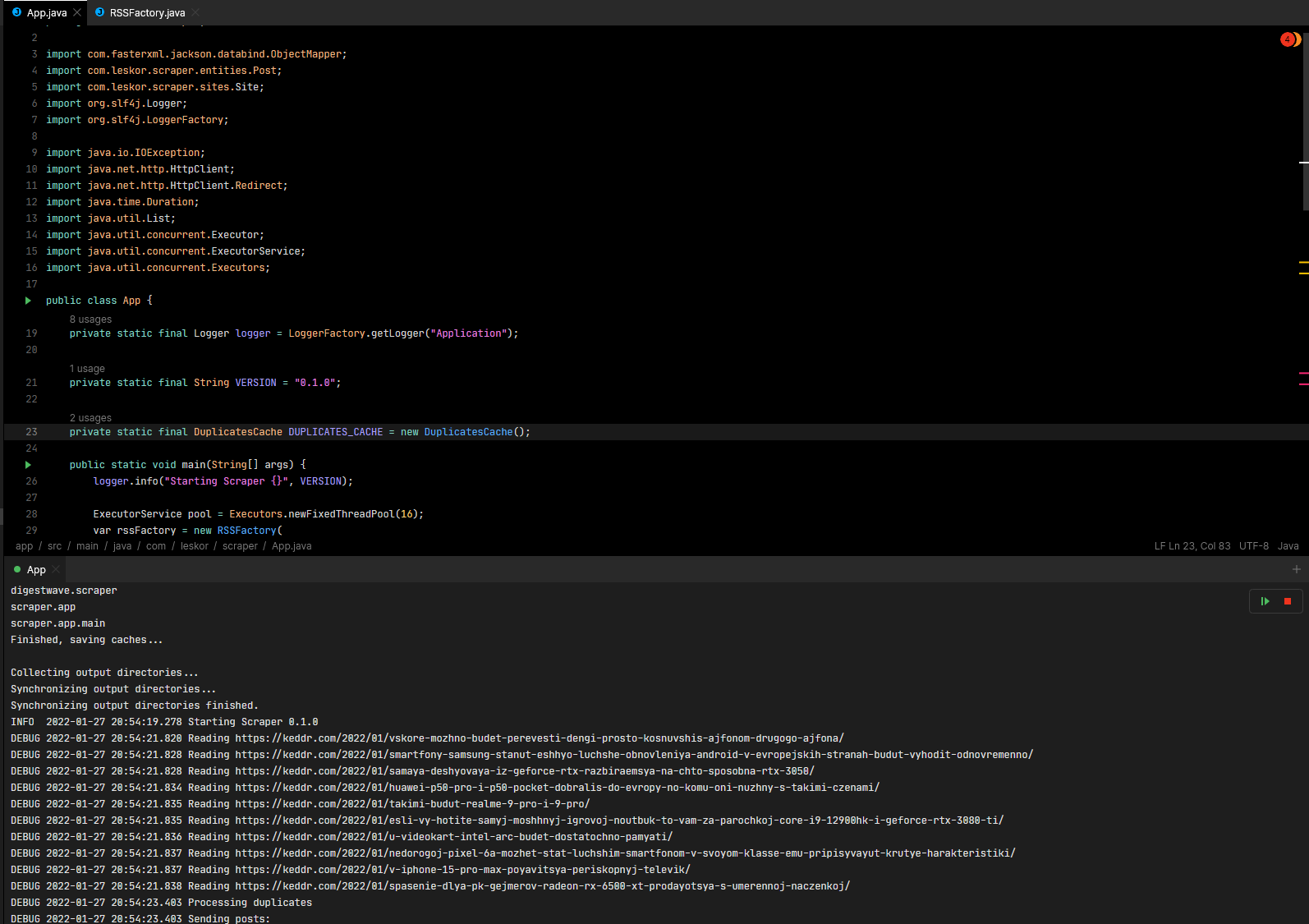The height and width of the screenshot is (924, 1309).
Task: Click the 'src' breadcrumb segment
Action: [54, 546]
